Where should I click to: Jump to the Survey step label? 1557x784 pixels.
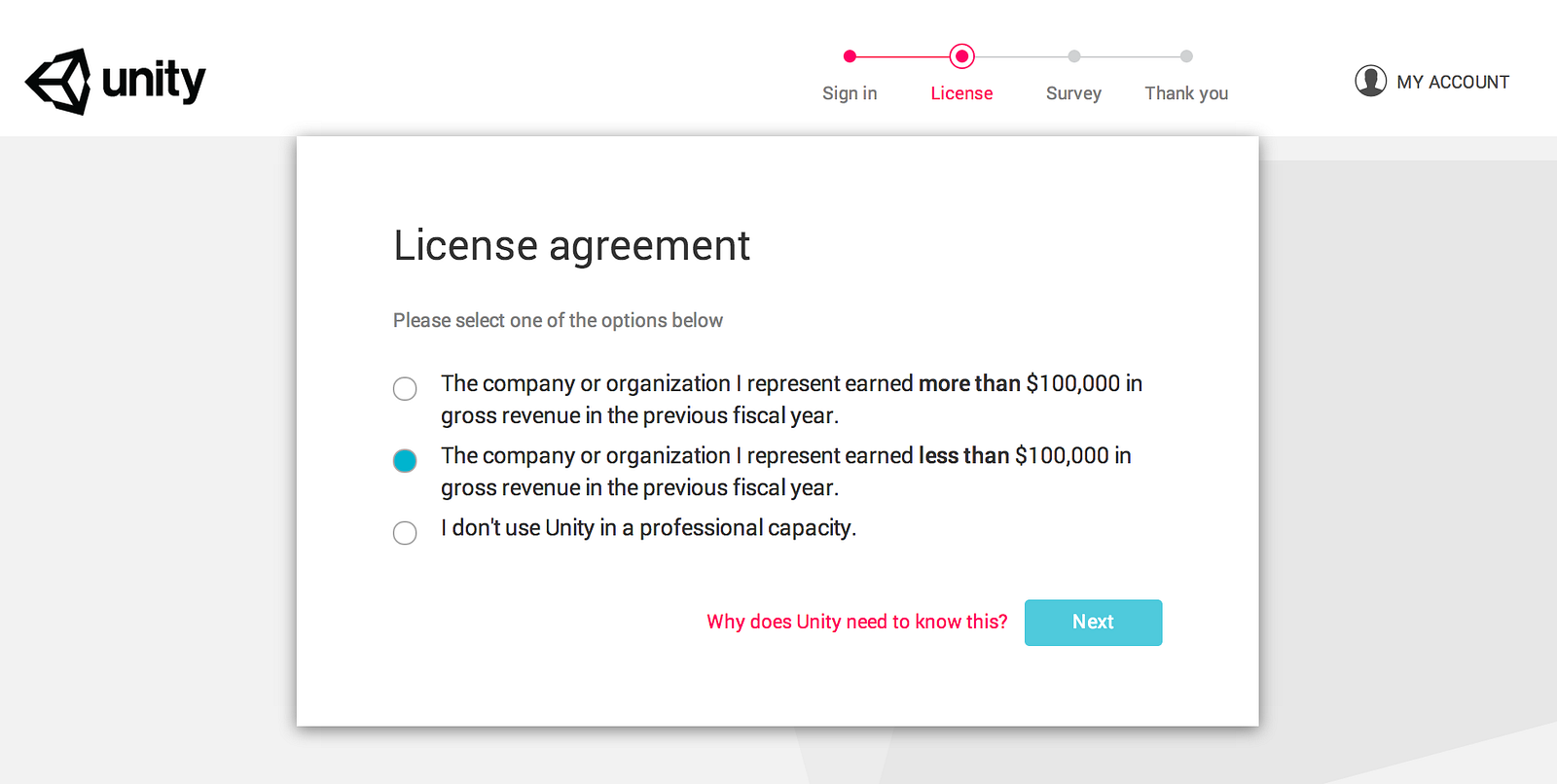coord(1073,93)
